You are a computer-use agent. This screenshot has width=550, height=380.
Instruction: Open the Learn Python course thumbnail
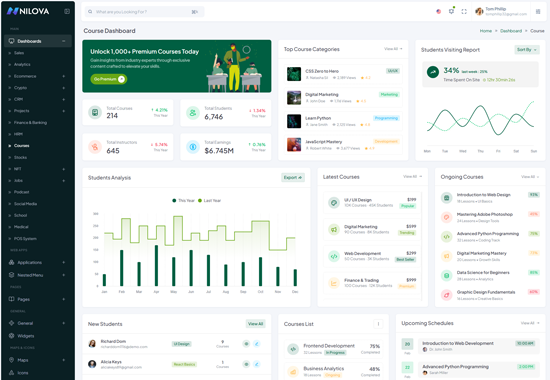[x=294, y=121]
